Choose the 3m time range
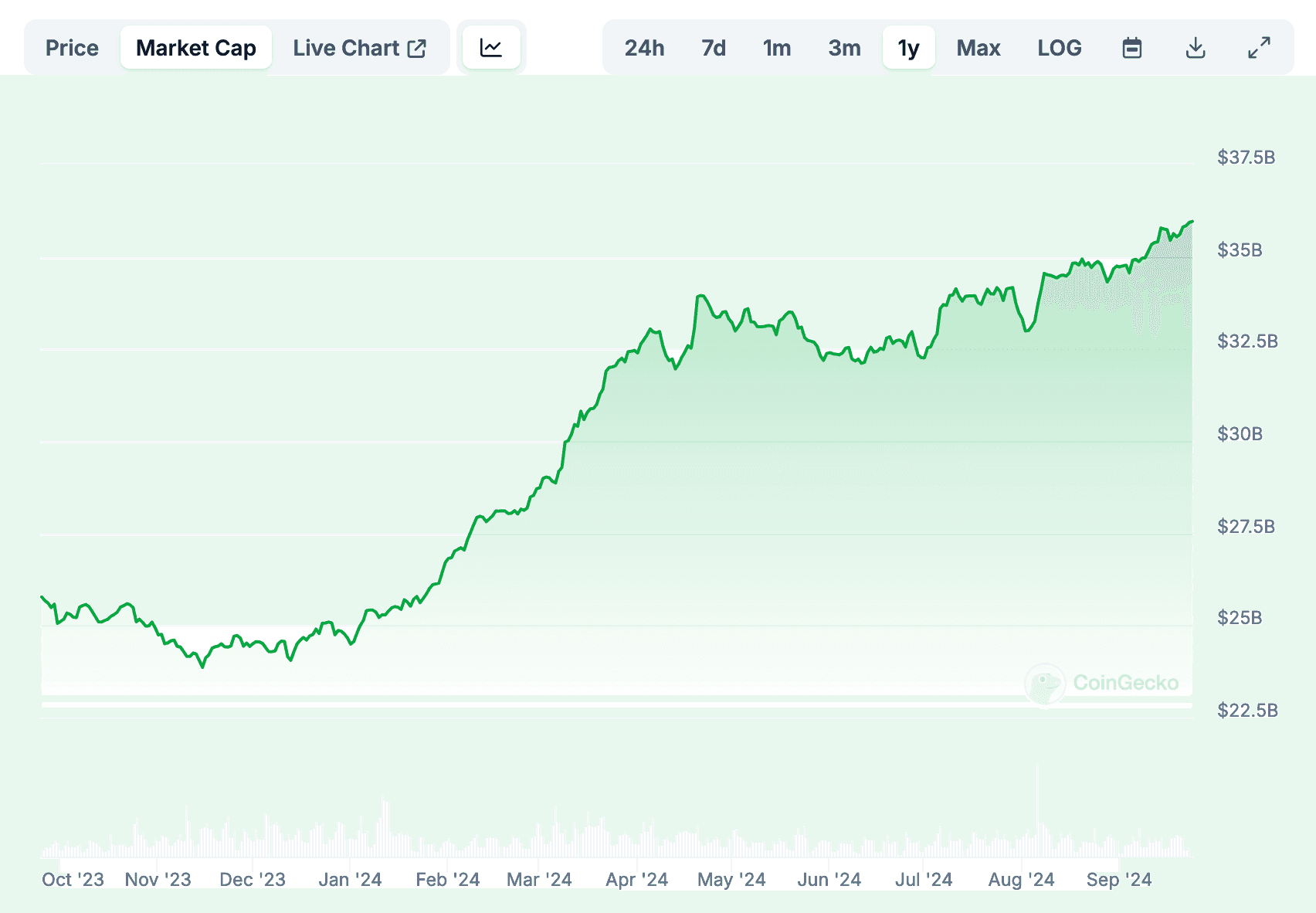This screenshot has width=1316, height=913. click(x=844, y=48)
